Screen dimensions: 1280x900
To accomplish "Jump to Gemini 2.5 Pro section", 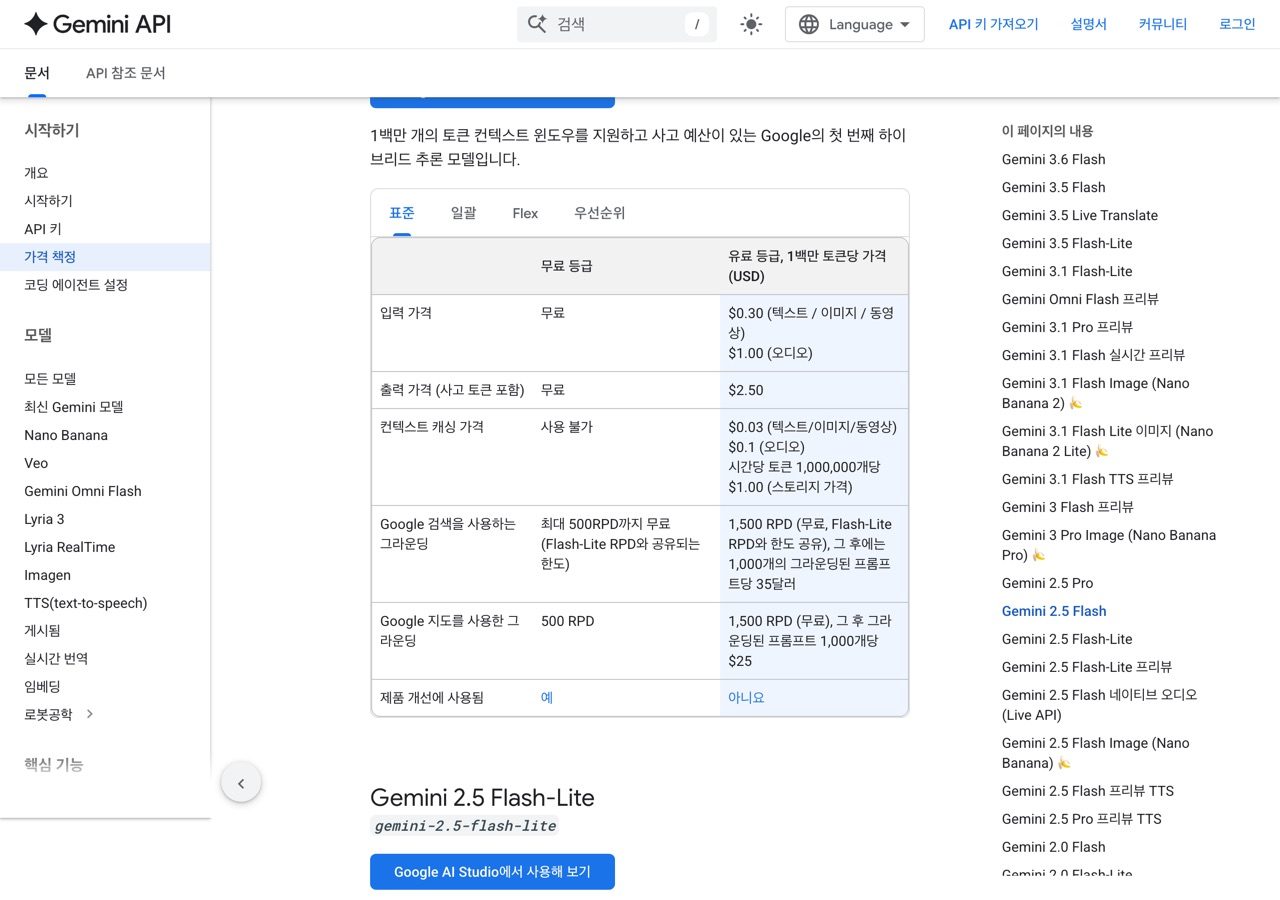I will [x=1048, y=583].
